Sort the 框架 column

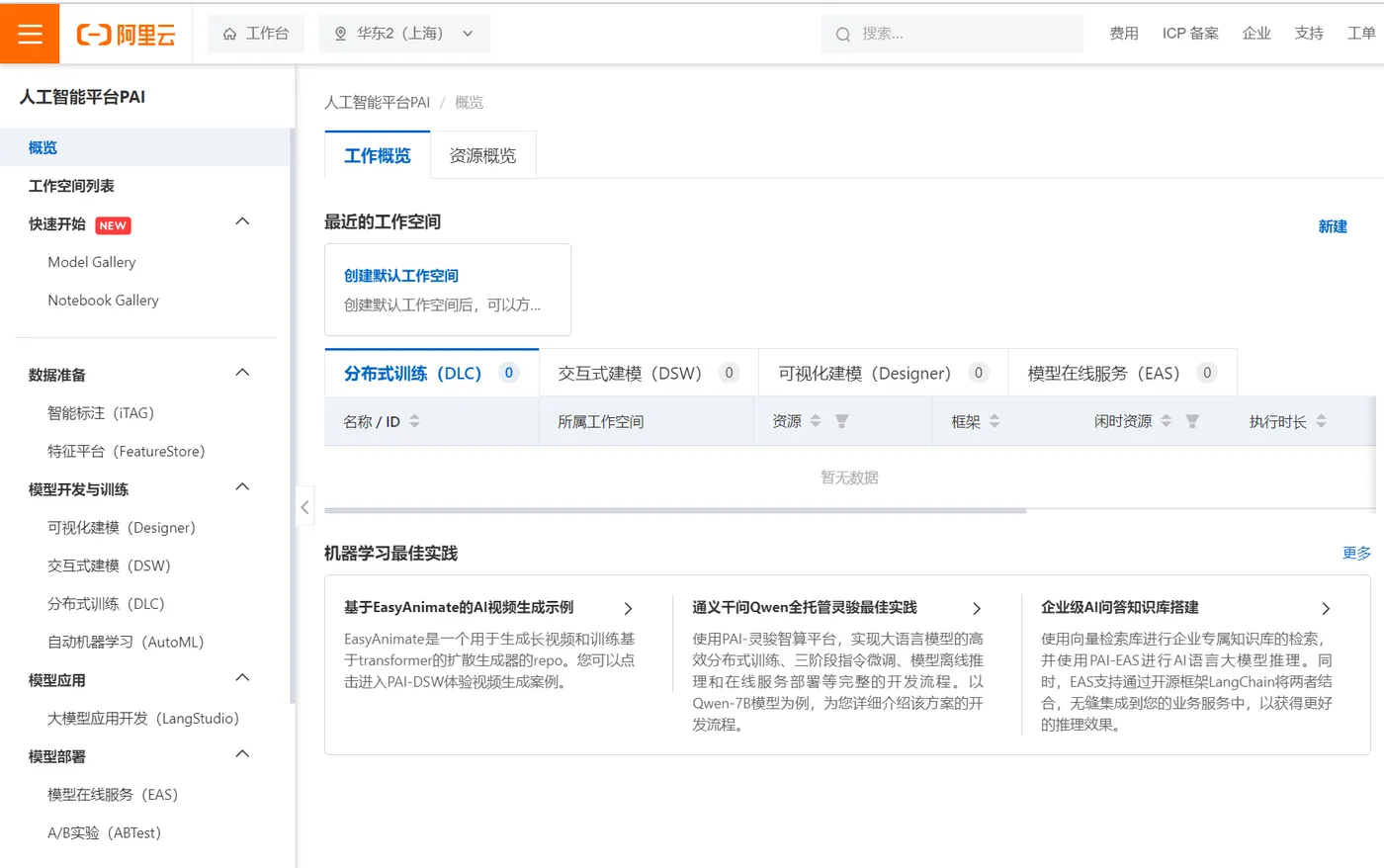coord(995,421)
